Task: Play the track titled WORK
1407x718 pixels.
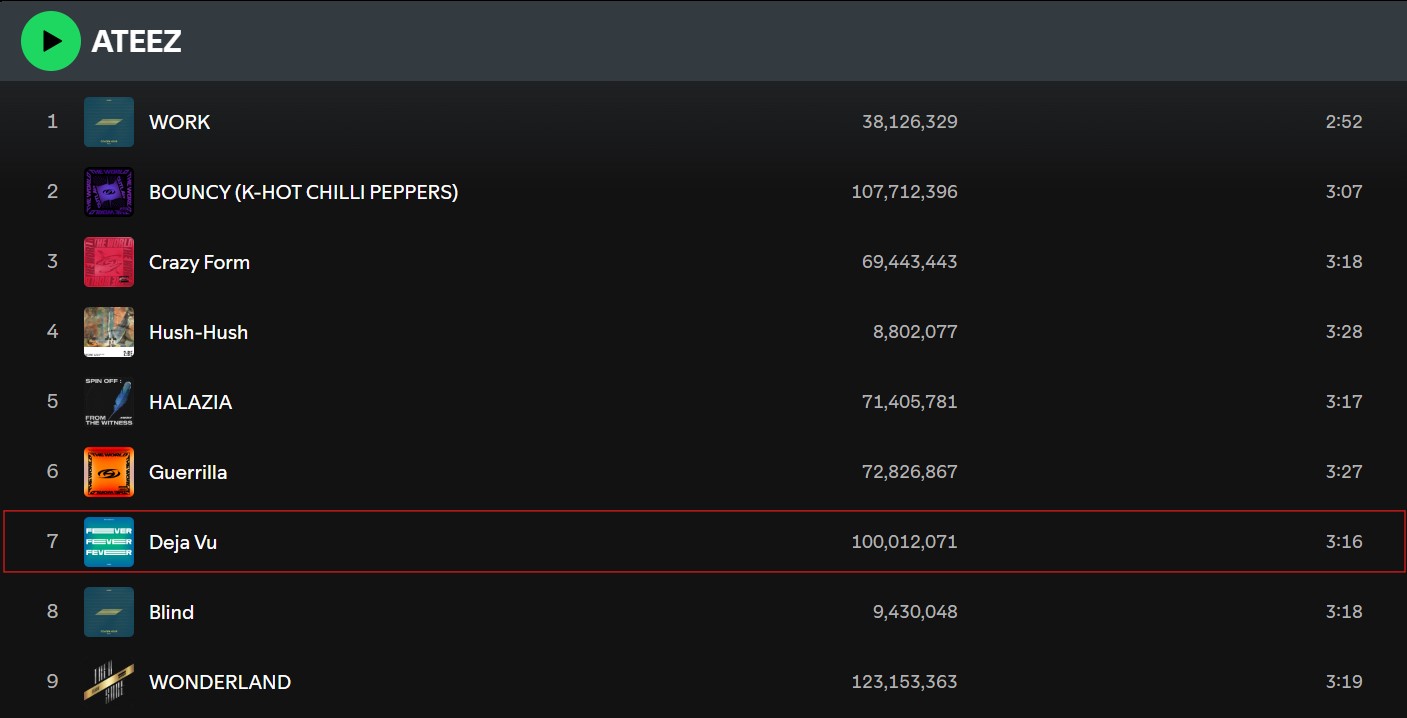Action: point(179,122)
